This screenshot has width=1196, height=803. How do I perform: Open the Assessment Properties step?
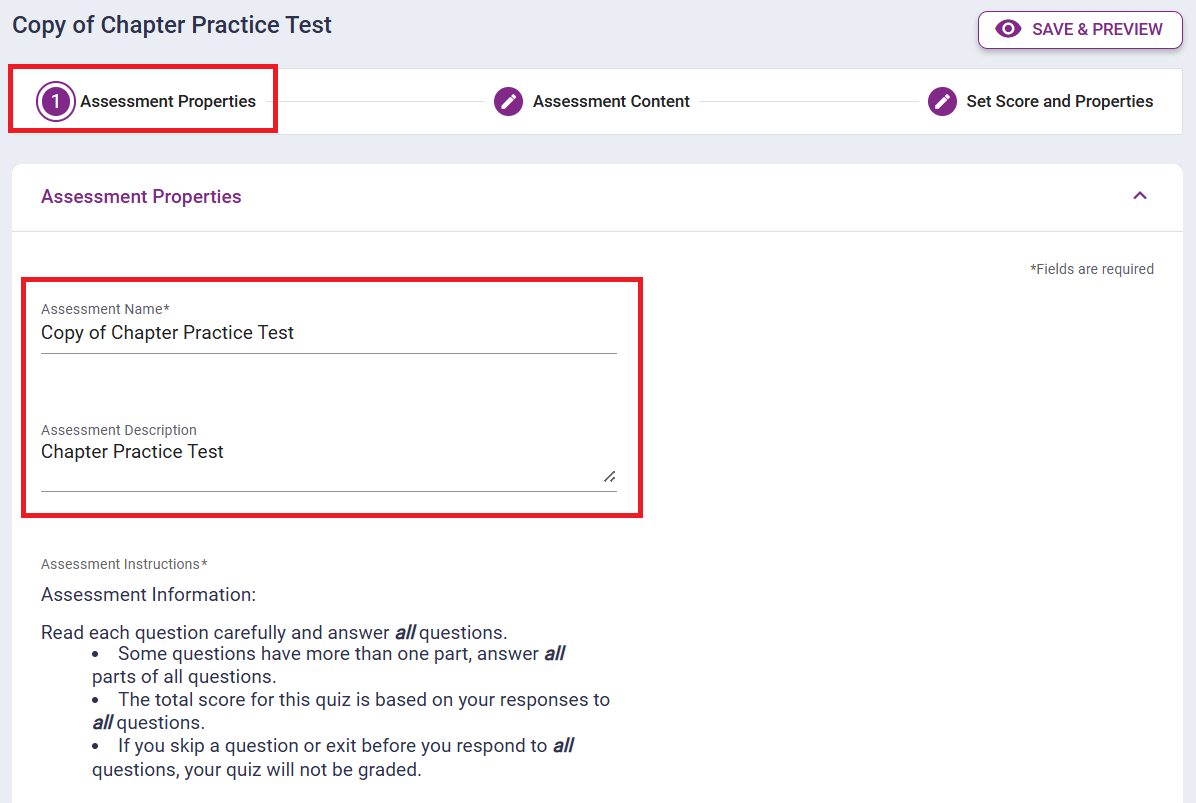pyautogui.click(x=167, y=101)
